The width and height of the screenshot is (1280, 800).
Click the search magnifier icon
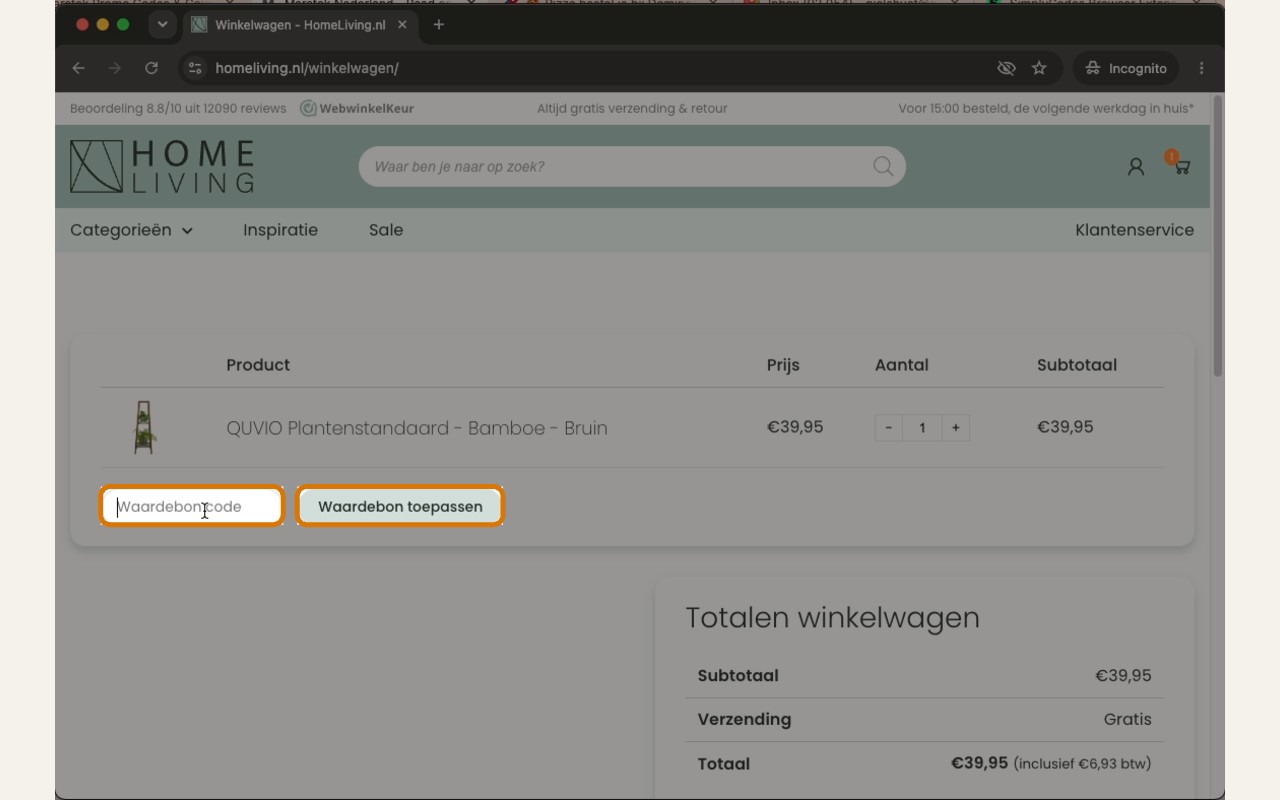pyautogui.click(x=883, y=166)
